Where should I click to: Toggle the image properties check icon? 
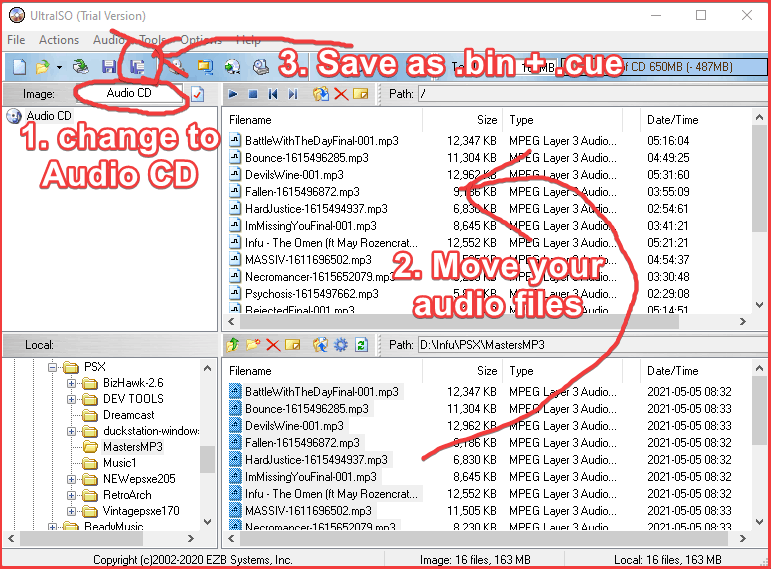[198, 93]
